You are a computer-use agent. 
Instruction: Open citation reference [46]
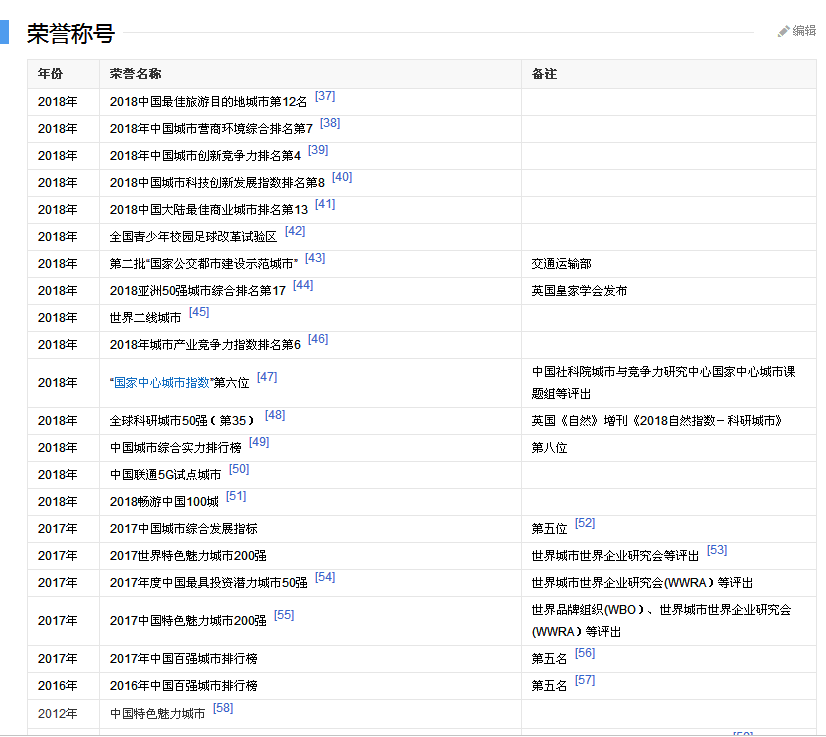pyautogui.click(x=318, y=339)
